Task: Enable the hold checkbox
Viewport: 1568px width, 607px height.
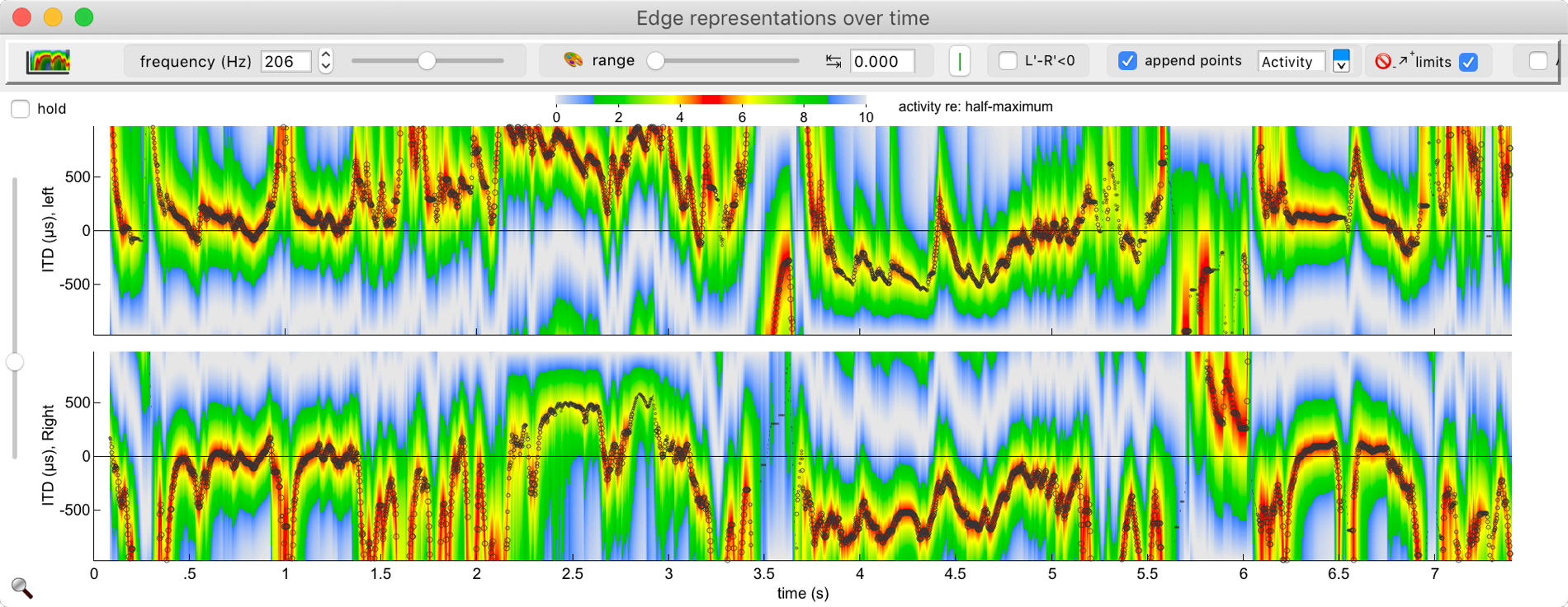Action: 21,109
